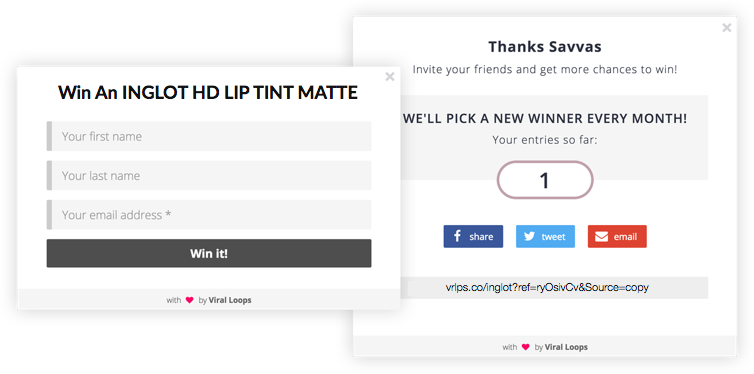Focus the 'Your last name' field
The height and width of the screenshot is (374, 754).
coord(209,175)
